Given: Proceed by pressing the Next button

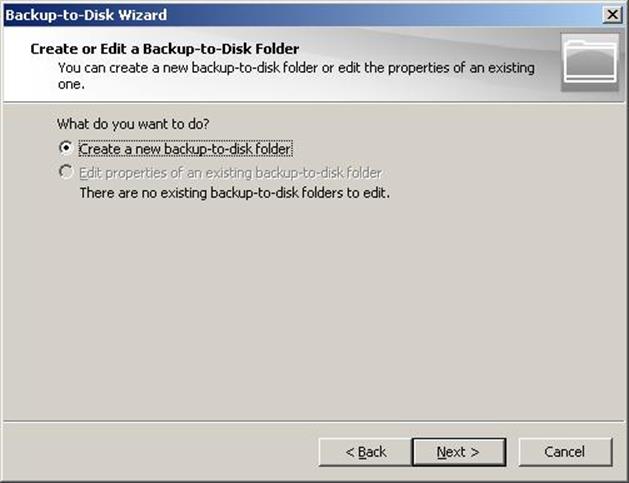Looking at the screenshot, I should [x=458, y=452].
